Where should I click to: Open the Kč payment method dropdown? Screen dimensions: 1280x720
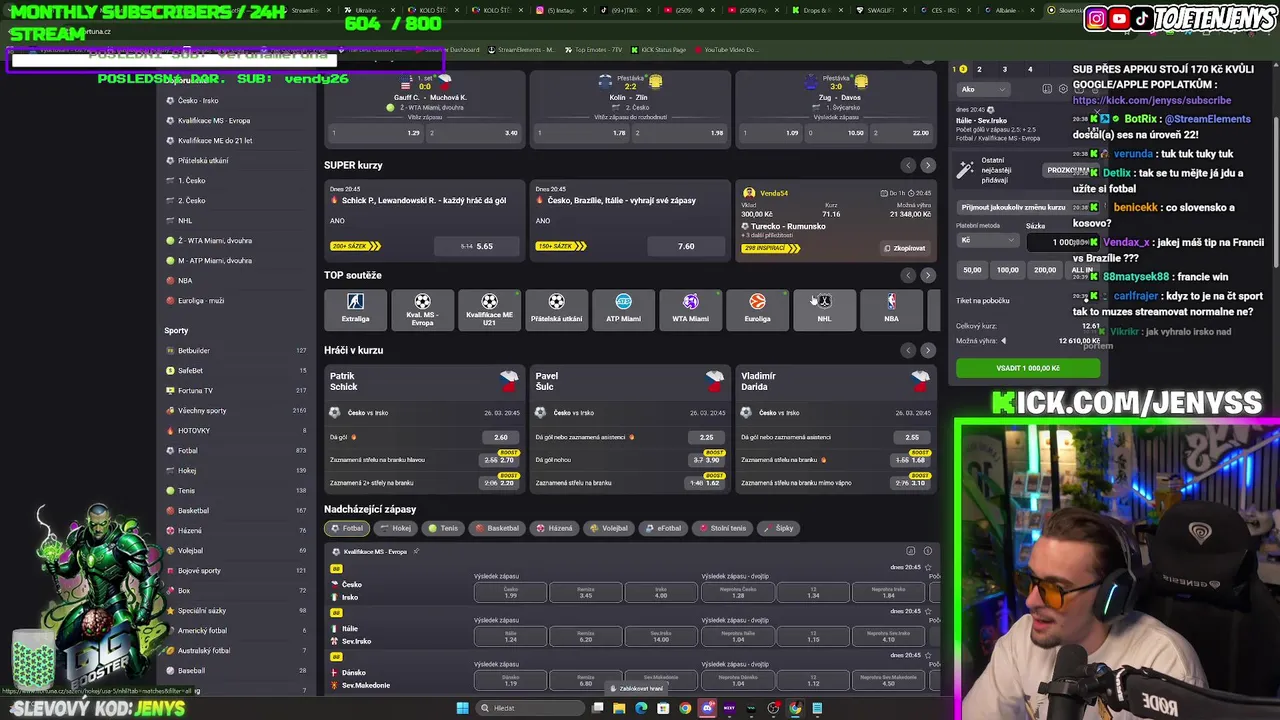(987, 241)
